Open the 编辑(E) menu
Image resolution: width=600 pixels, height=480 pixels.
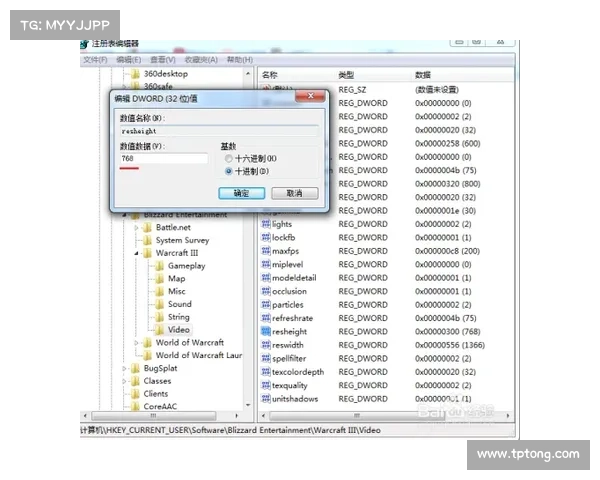click(x=129, y=60)
